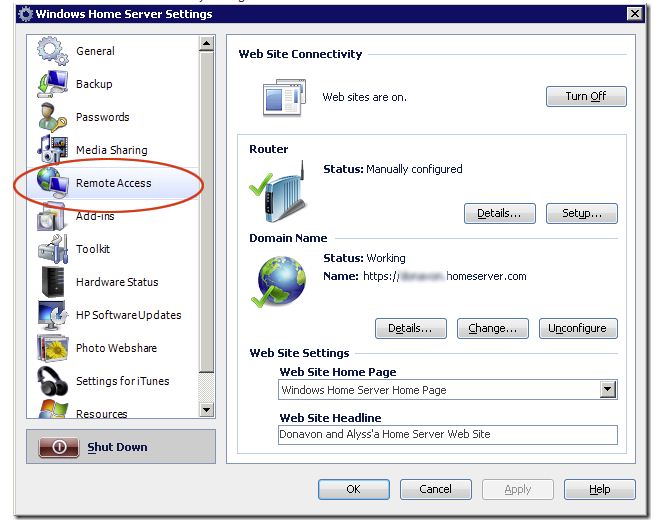Select Settings for iTunes label

[x=123, y=381]
